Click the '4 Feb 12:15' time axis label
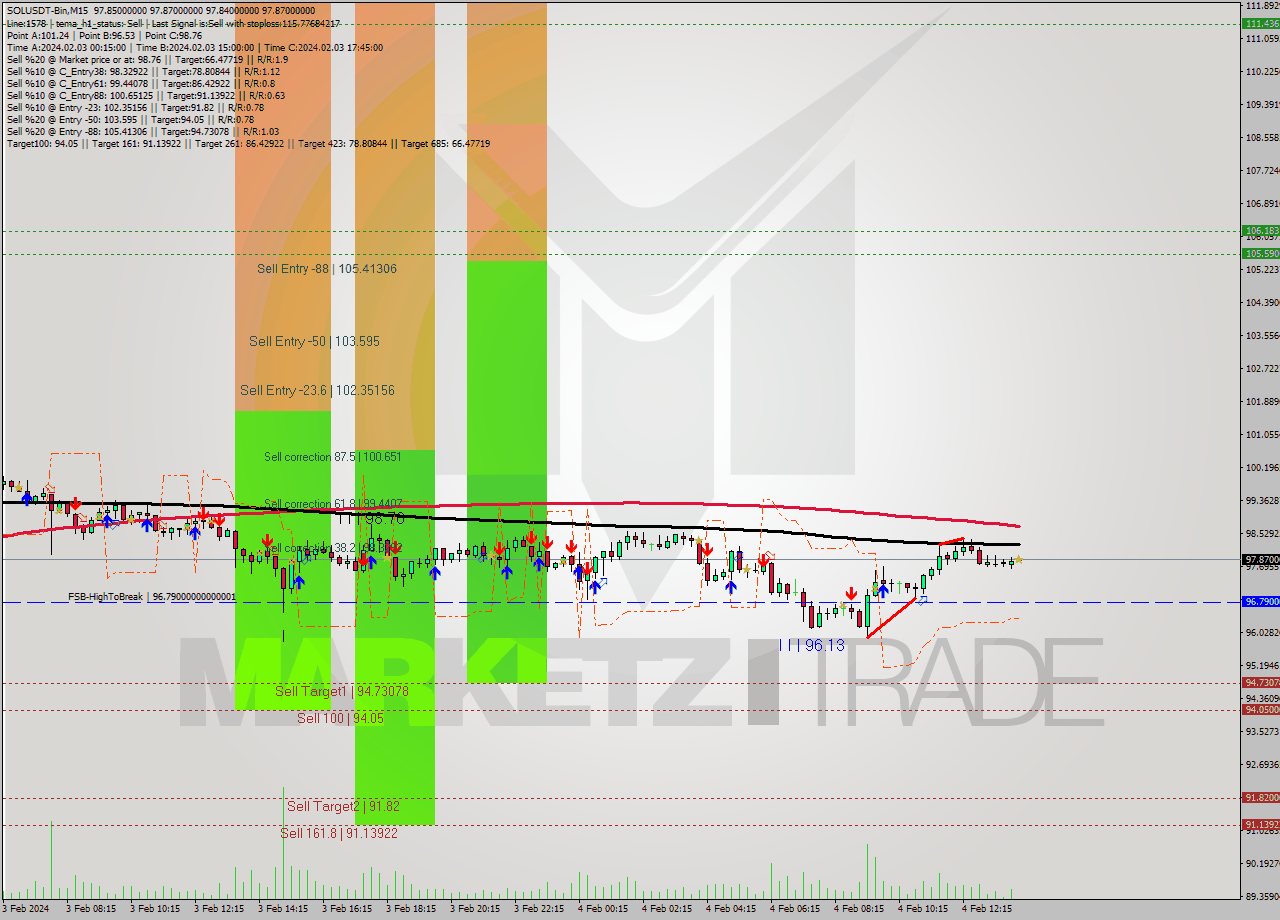 [986, 909]
